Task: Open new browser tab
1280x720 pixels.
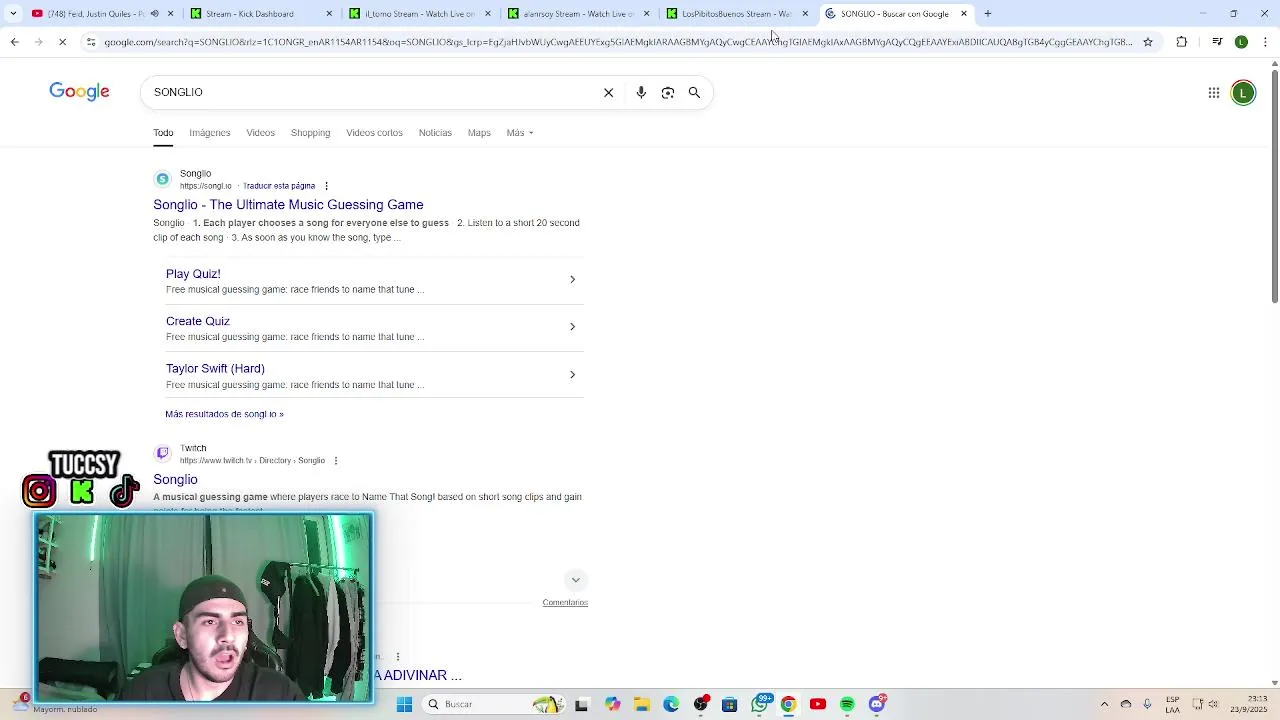Action: 988,14
